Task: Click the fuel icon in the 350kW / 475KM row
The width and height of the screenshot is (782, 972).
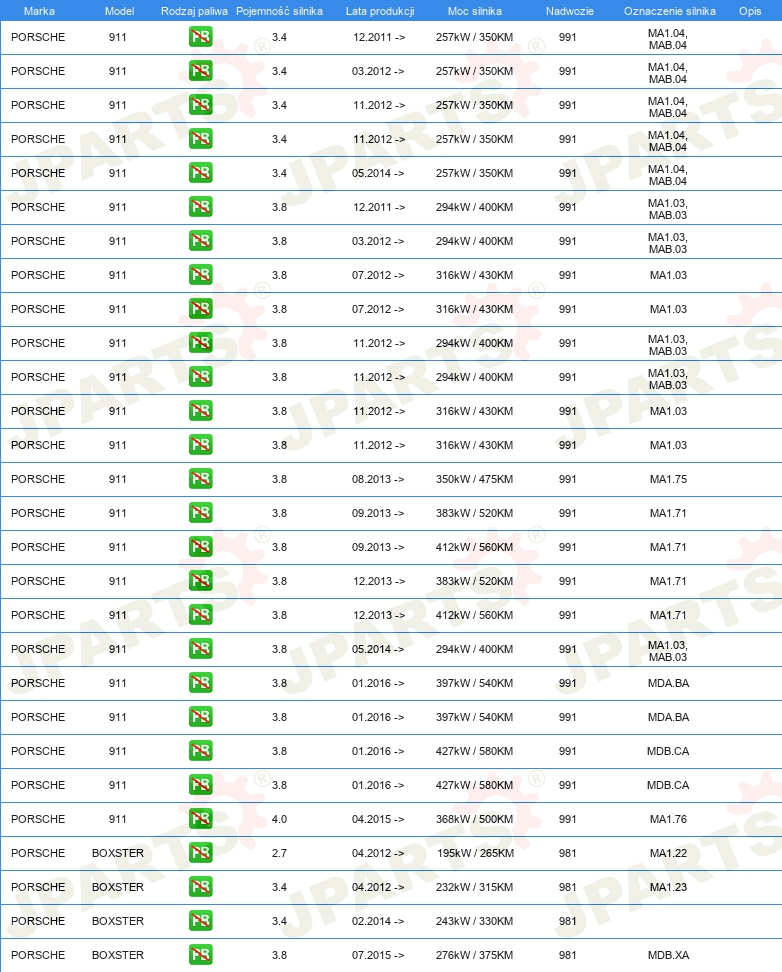Action: click(200, 479)
